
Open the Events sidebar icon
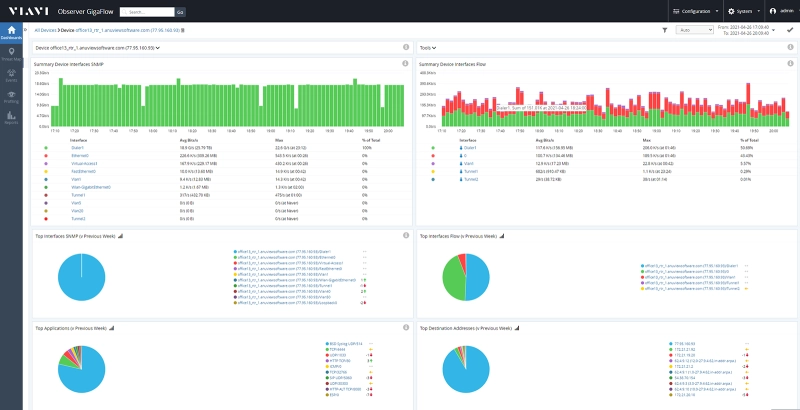[12, 75]
